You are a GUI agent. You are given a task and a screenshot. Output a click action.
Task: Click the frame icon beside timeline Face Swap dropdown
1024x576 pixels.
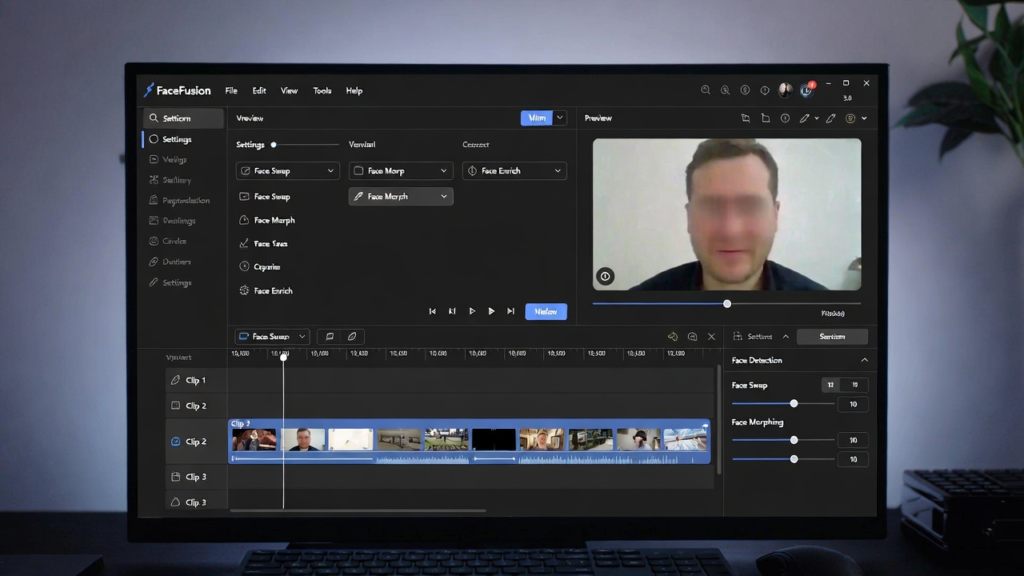click(x=330, y=336)
